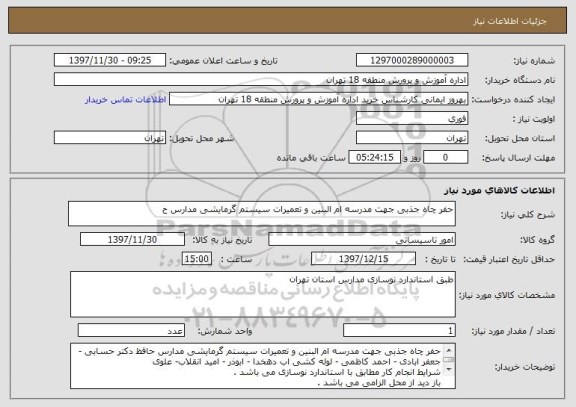Click the تاریخ نیاز به کالا field 1397/11/30
This screenshot has width=576, height=407.
pyautogui.click(x=132, y=240)
